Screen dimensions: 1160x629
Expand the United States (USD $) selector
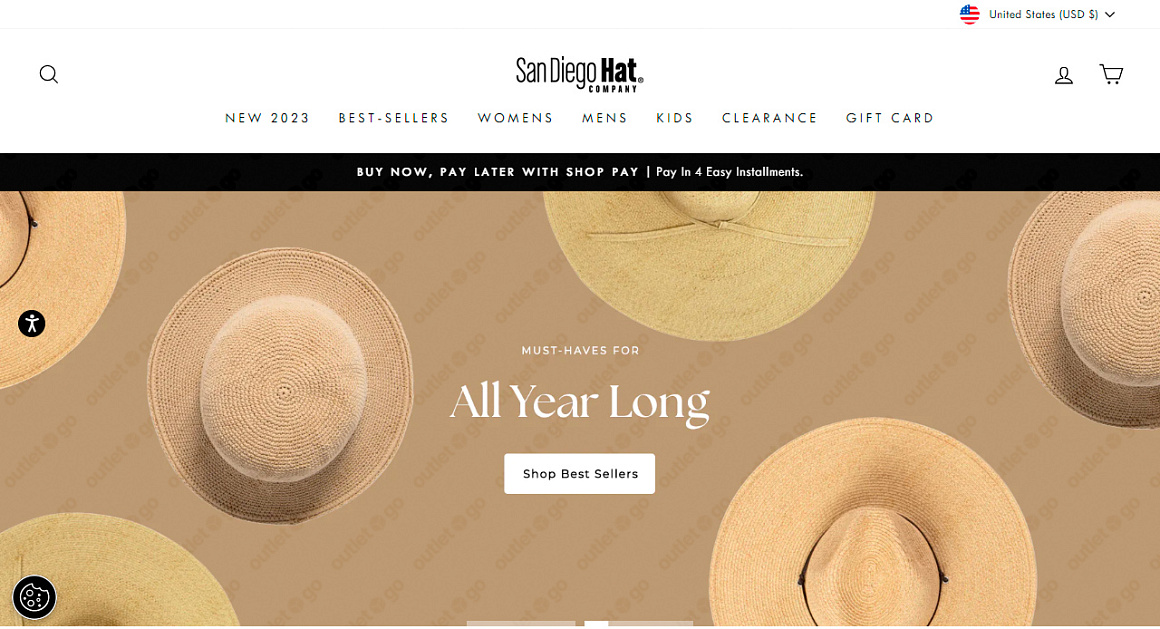[x=1037, y=14]
